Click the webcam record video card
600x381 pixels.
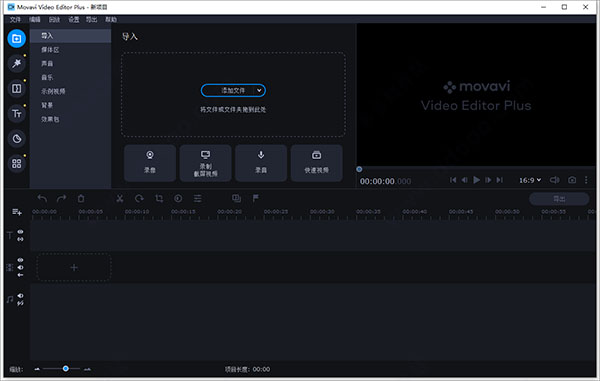click(x=150, y=163)
